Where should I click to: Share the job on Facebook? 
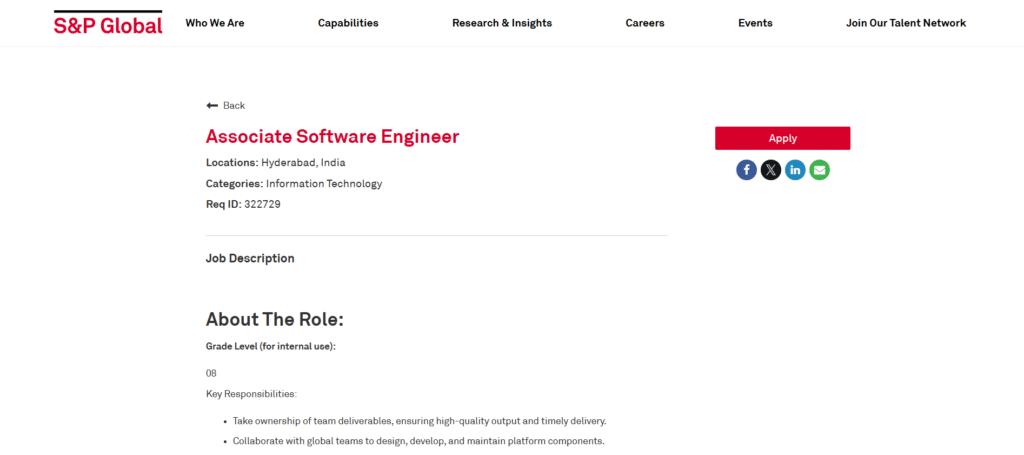(746, 170)
